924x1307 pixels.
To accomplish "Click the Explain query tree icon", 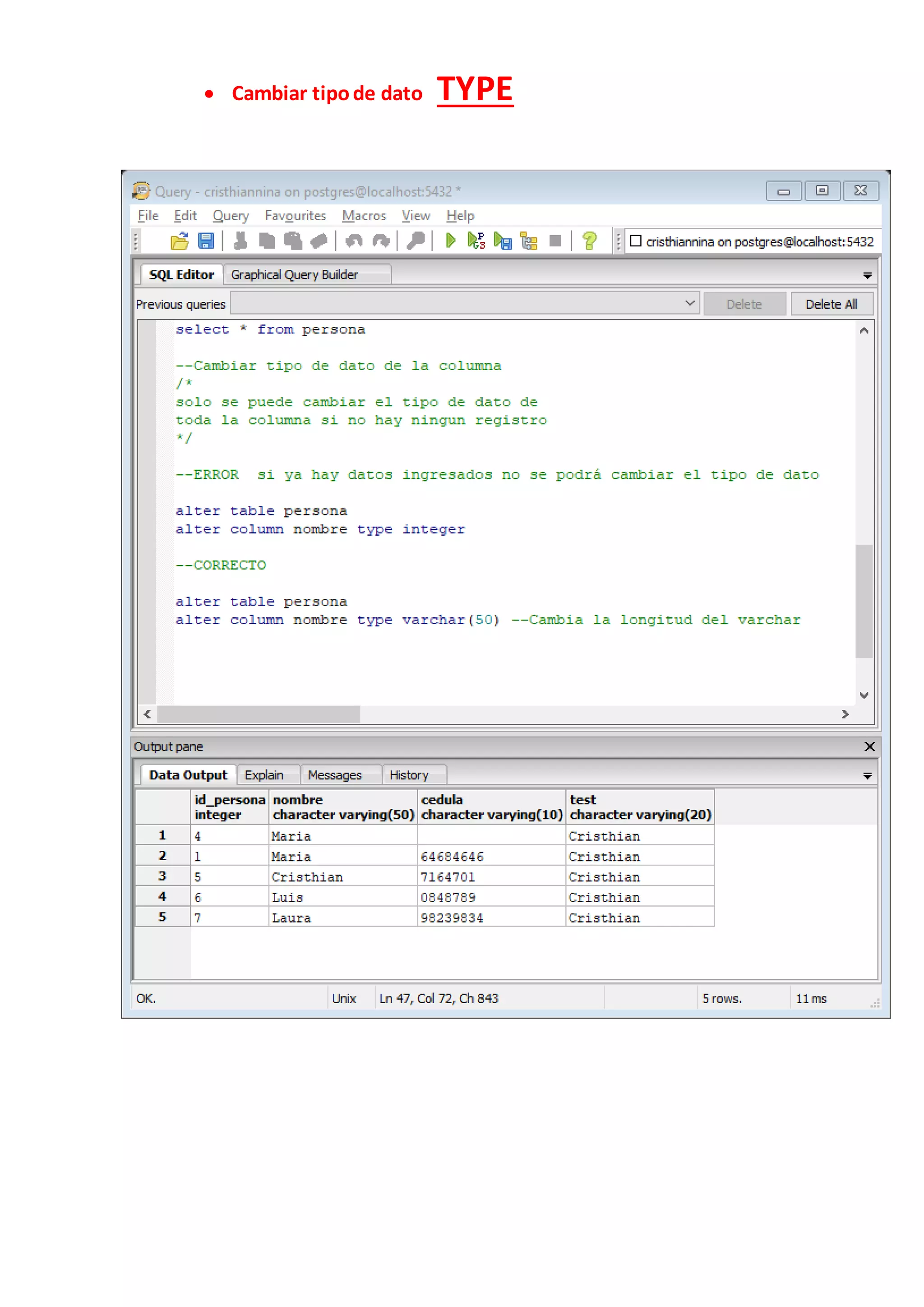I will pyautogui.click(x=529, y=241).
